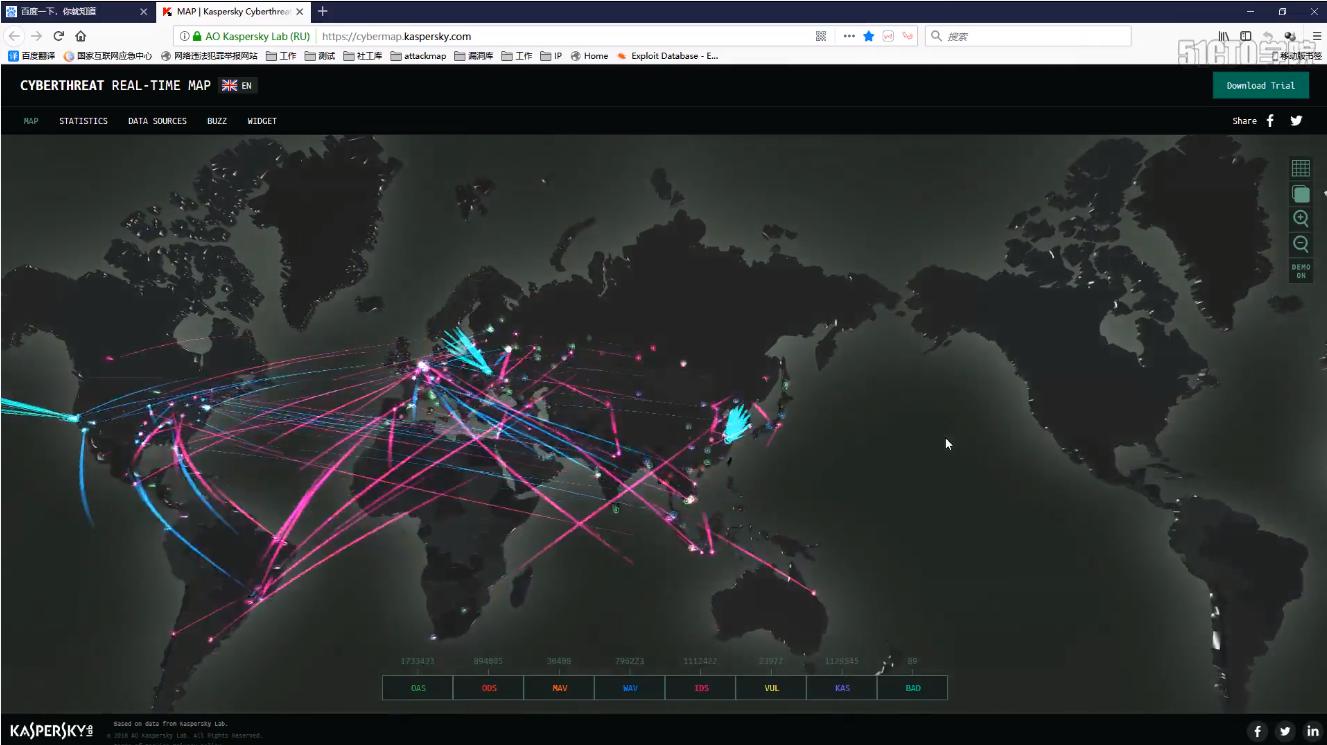Open the EN language selector
Image resolution: width=1327 pixels, height=745 pixels.
tap(237, 85)
